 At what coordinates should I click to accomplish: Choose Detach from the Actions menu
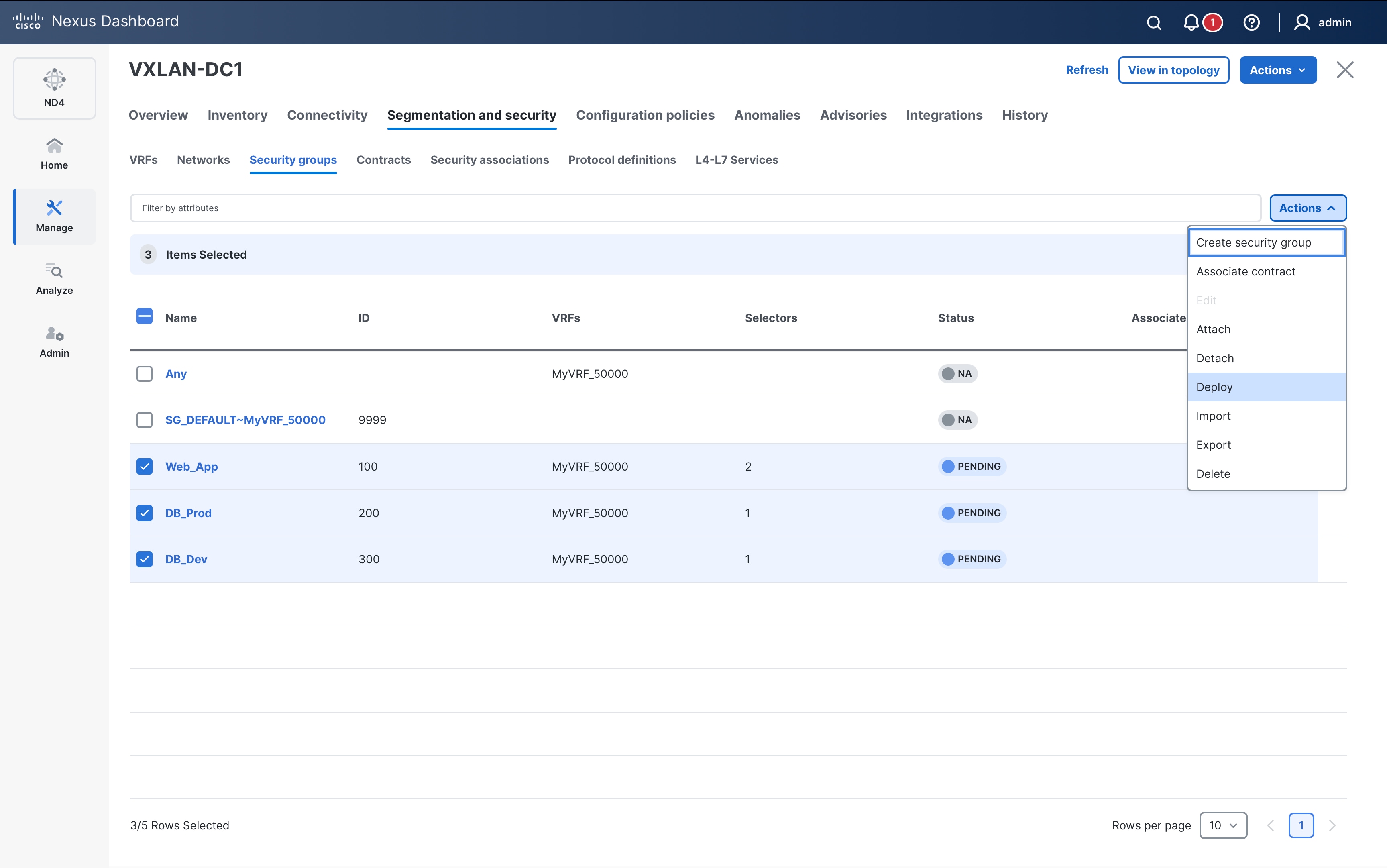1267,358
